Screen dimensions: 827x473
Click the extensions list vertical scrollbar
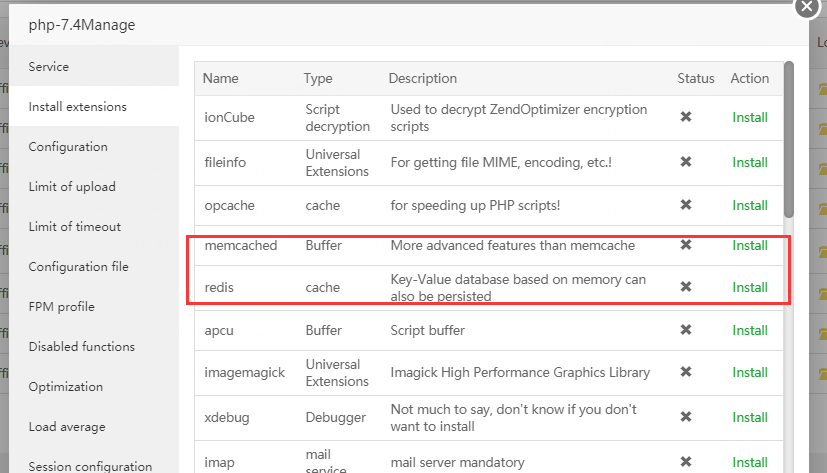tap(789, 140)
